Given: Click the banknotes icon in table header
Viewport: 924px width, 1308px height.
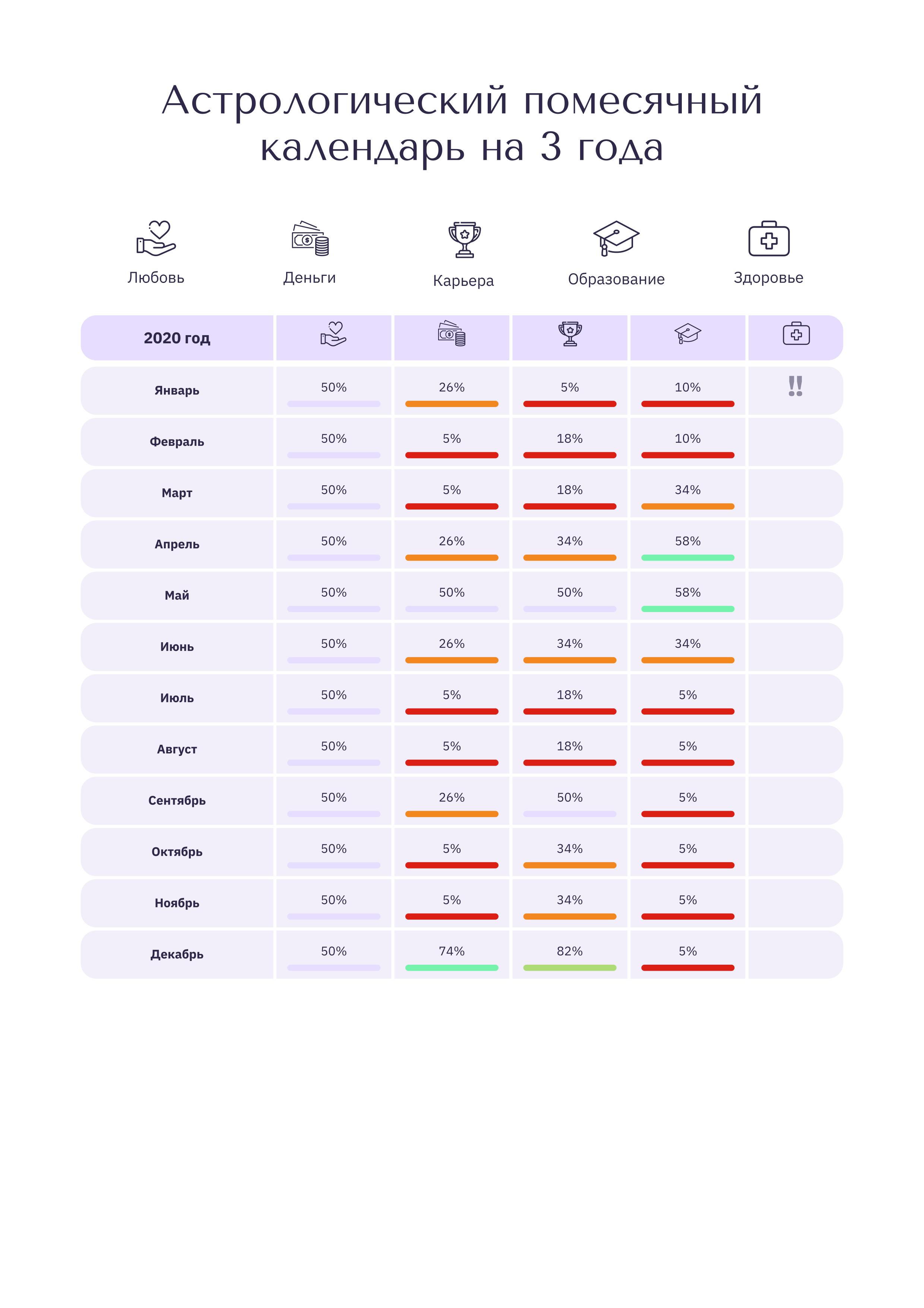Looking at the screenshot, I should (452, 334).
